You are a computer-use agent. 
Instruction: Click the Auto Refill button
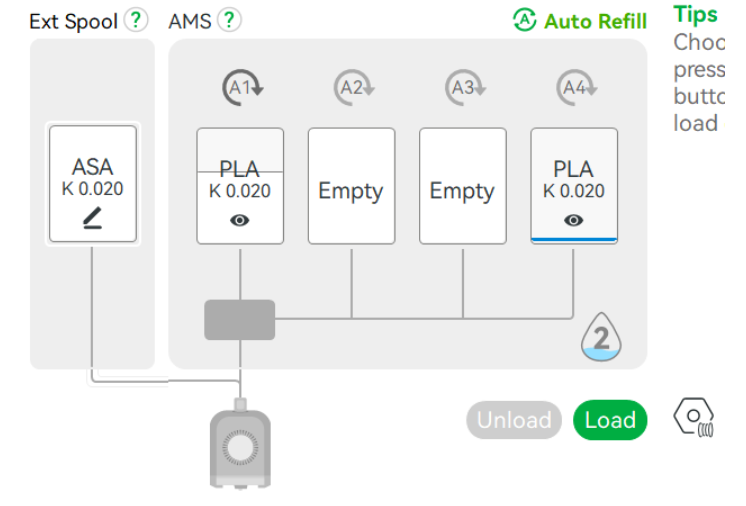tap(580, 21)
